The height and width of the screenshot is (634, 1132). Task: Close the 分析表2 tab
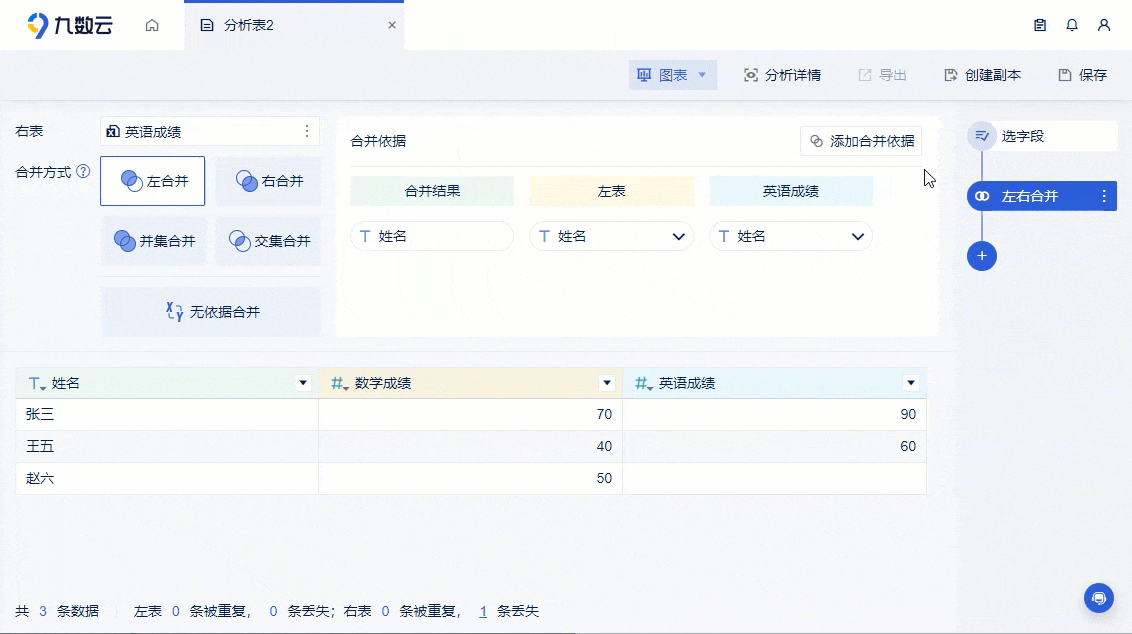[x=392, y=25]
